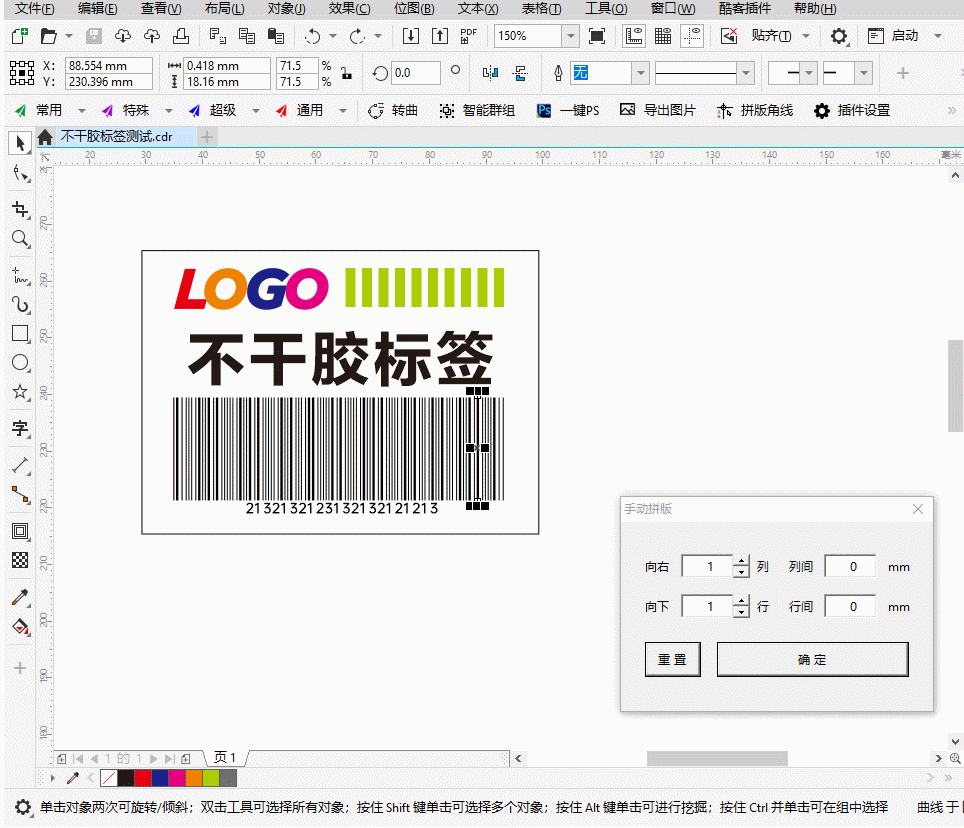The width and height of the screenshot is (964, 828).
Task: Select the Artistic media tool
Action: tap(20, 305)
